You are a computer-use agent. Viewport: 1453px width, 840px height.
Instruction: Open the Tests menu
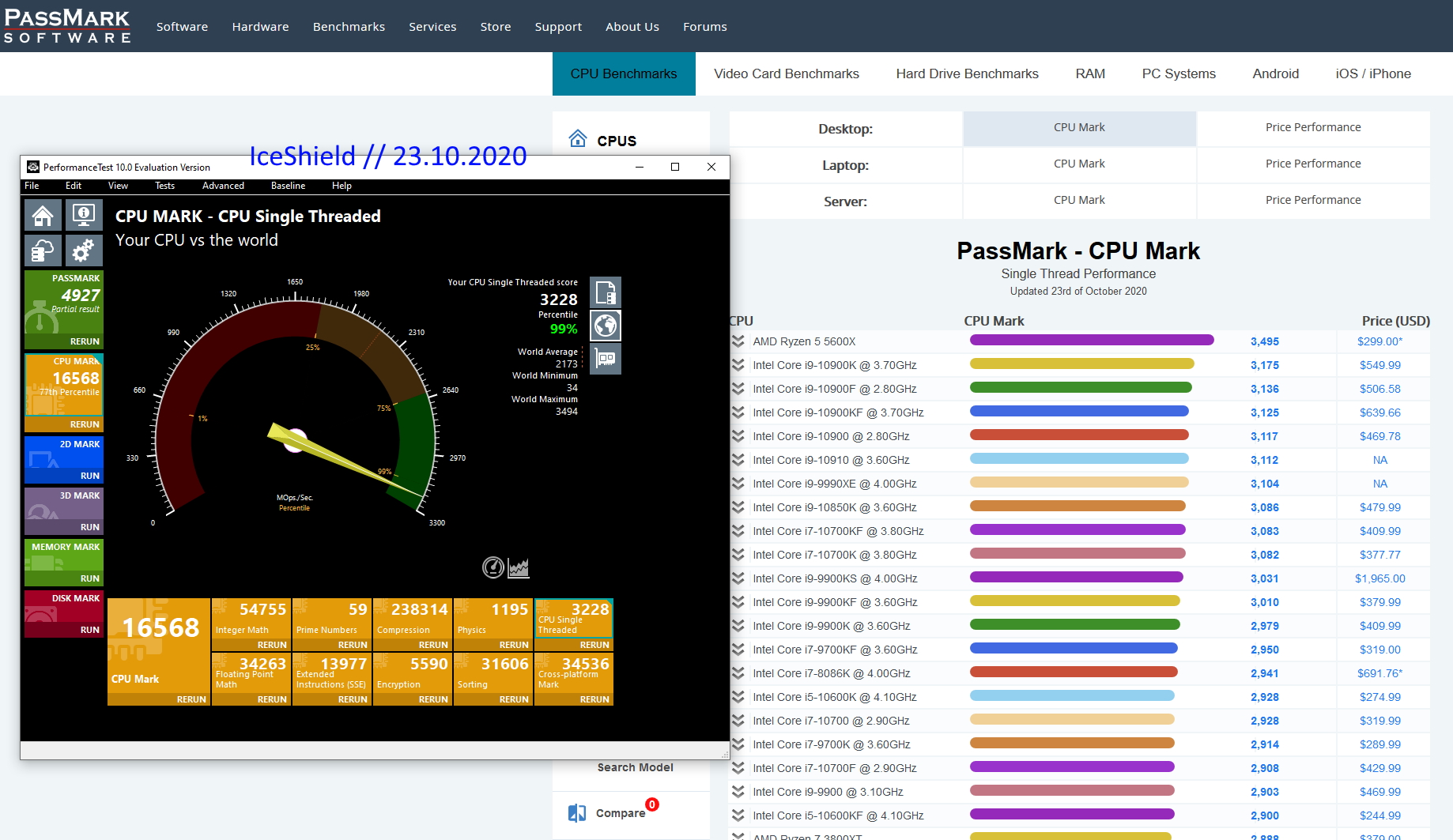tap(165, 186)
